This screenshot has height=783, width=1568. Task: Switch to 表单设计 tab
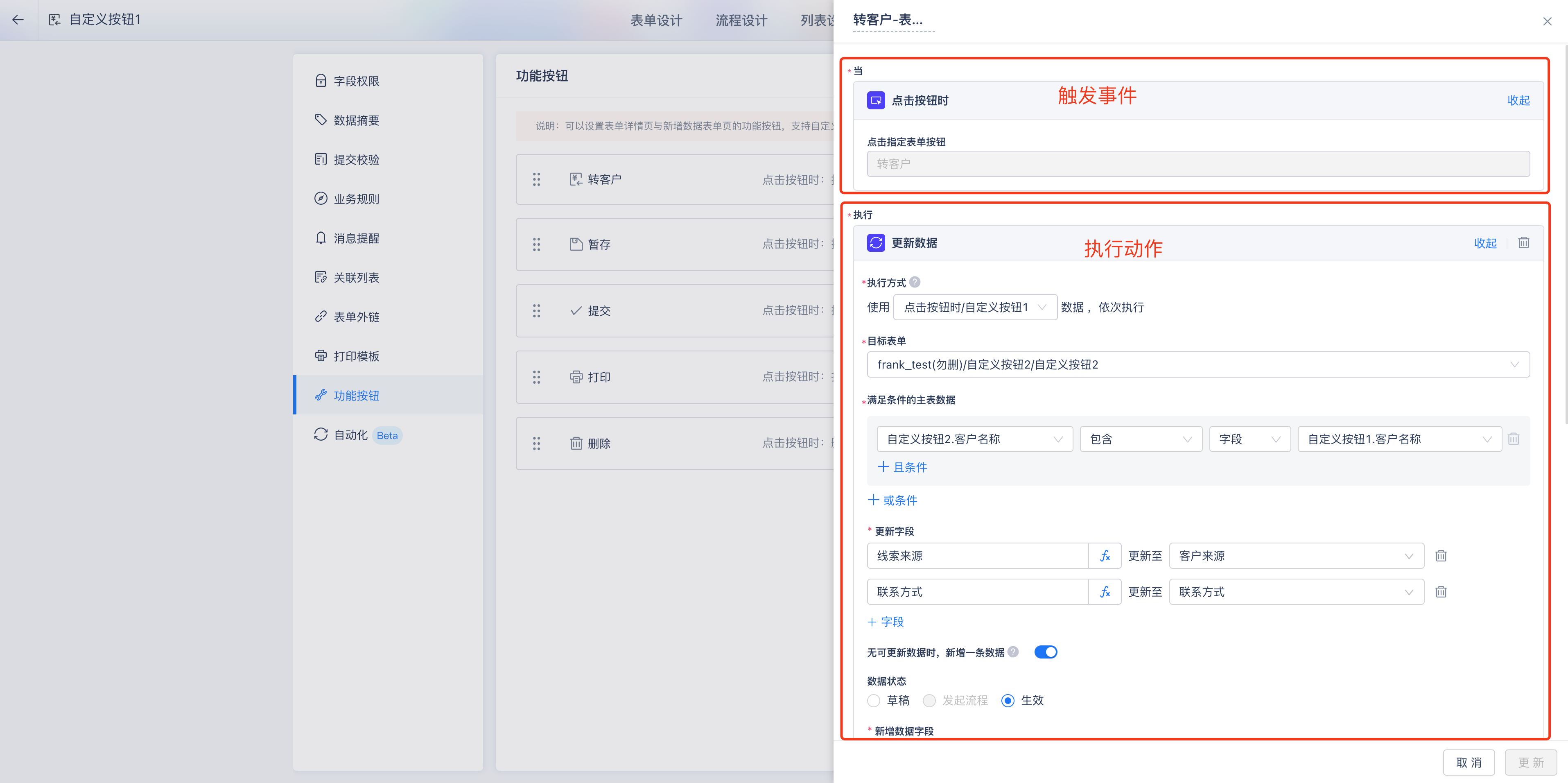click(x=656, y=20)
